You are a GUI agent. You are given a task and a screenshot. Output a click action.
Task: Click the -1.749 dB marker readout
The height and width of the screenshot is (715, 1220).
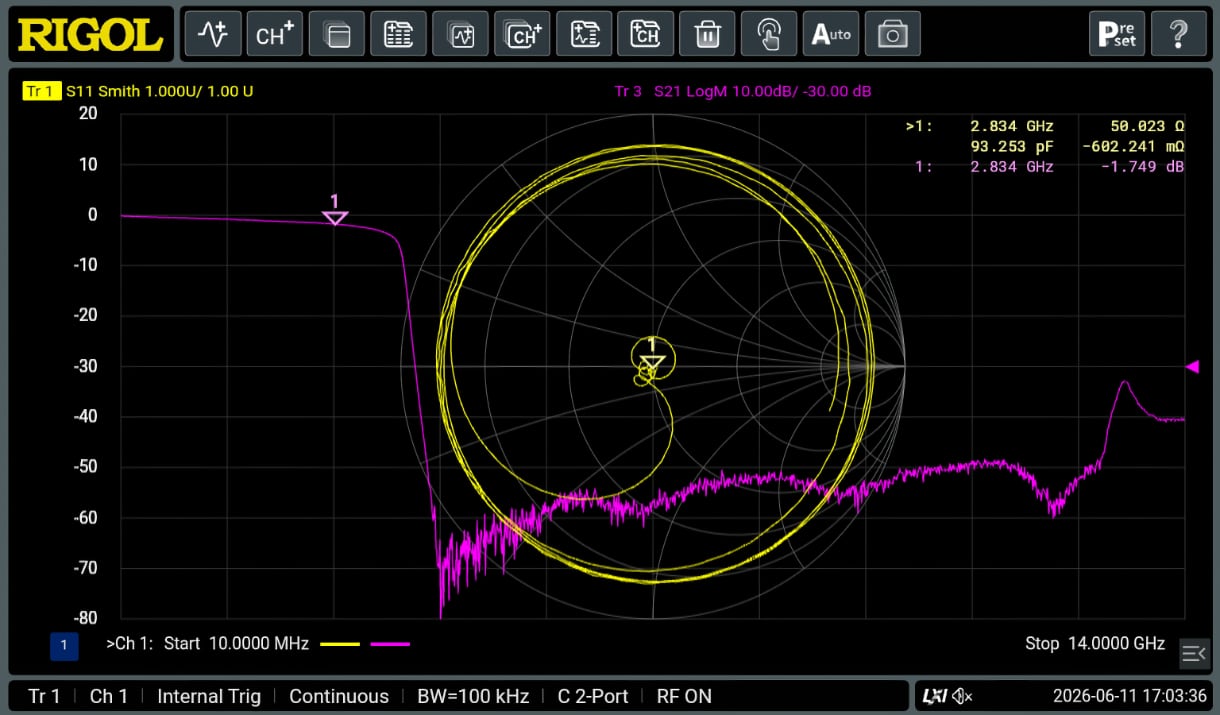[1142, 167]
